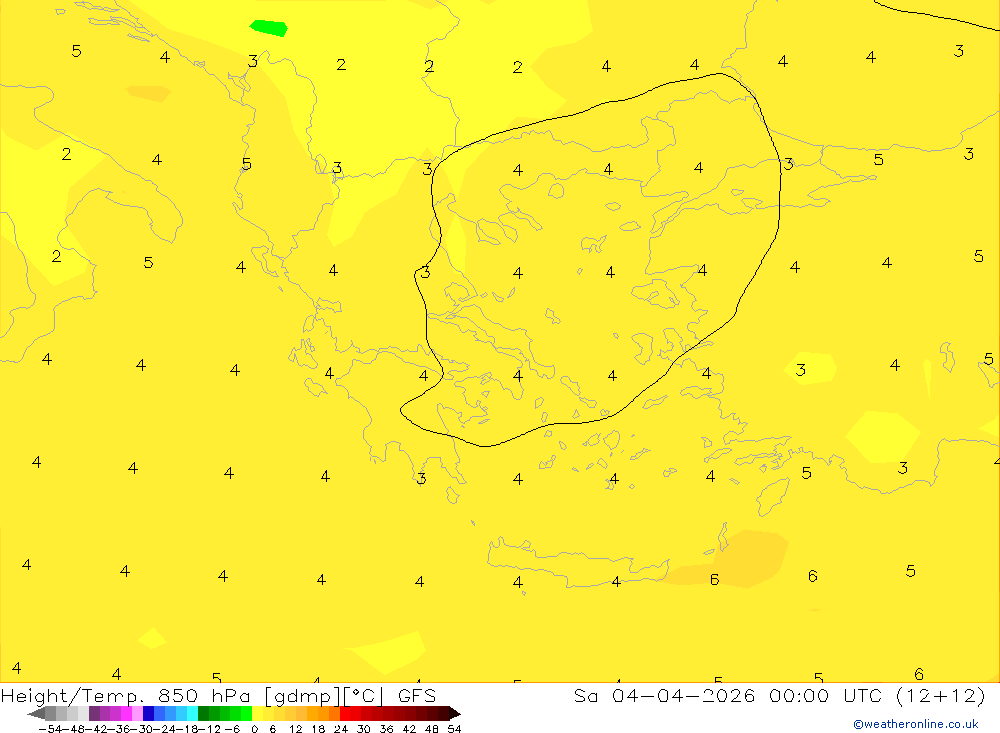Select the cyan swatch above -18
Viewport: 1000px width, 733px height.
click(192, 713)
